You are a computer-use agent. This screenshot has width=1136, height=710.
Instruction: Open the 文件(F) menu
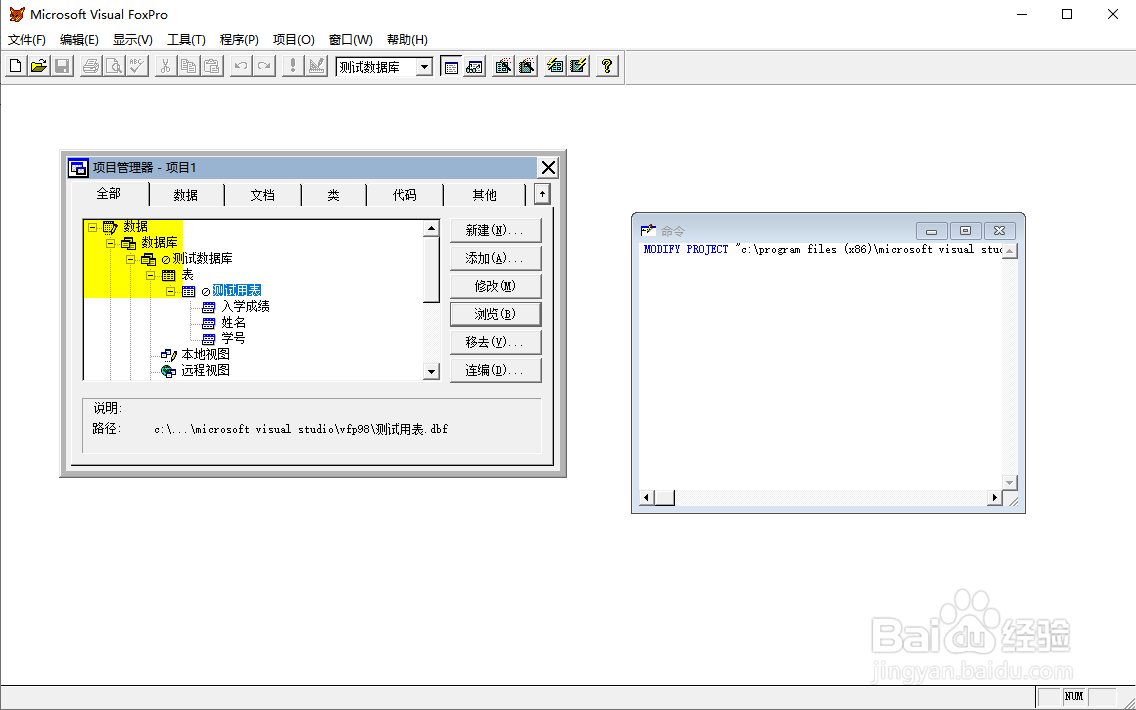coord(27,40)
